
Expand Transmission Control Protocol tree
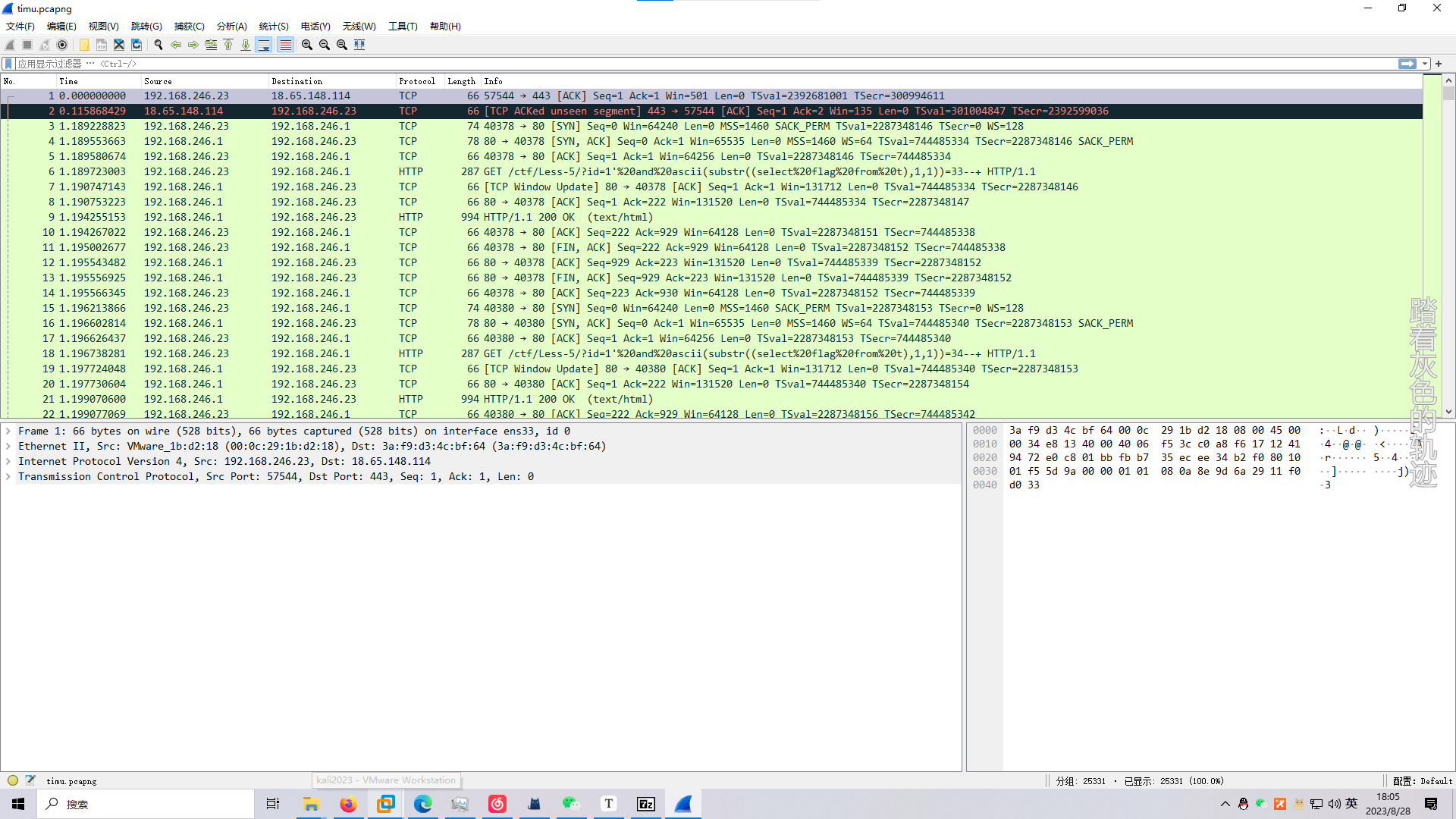pyautogui.click(x=8, y=476)
